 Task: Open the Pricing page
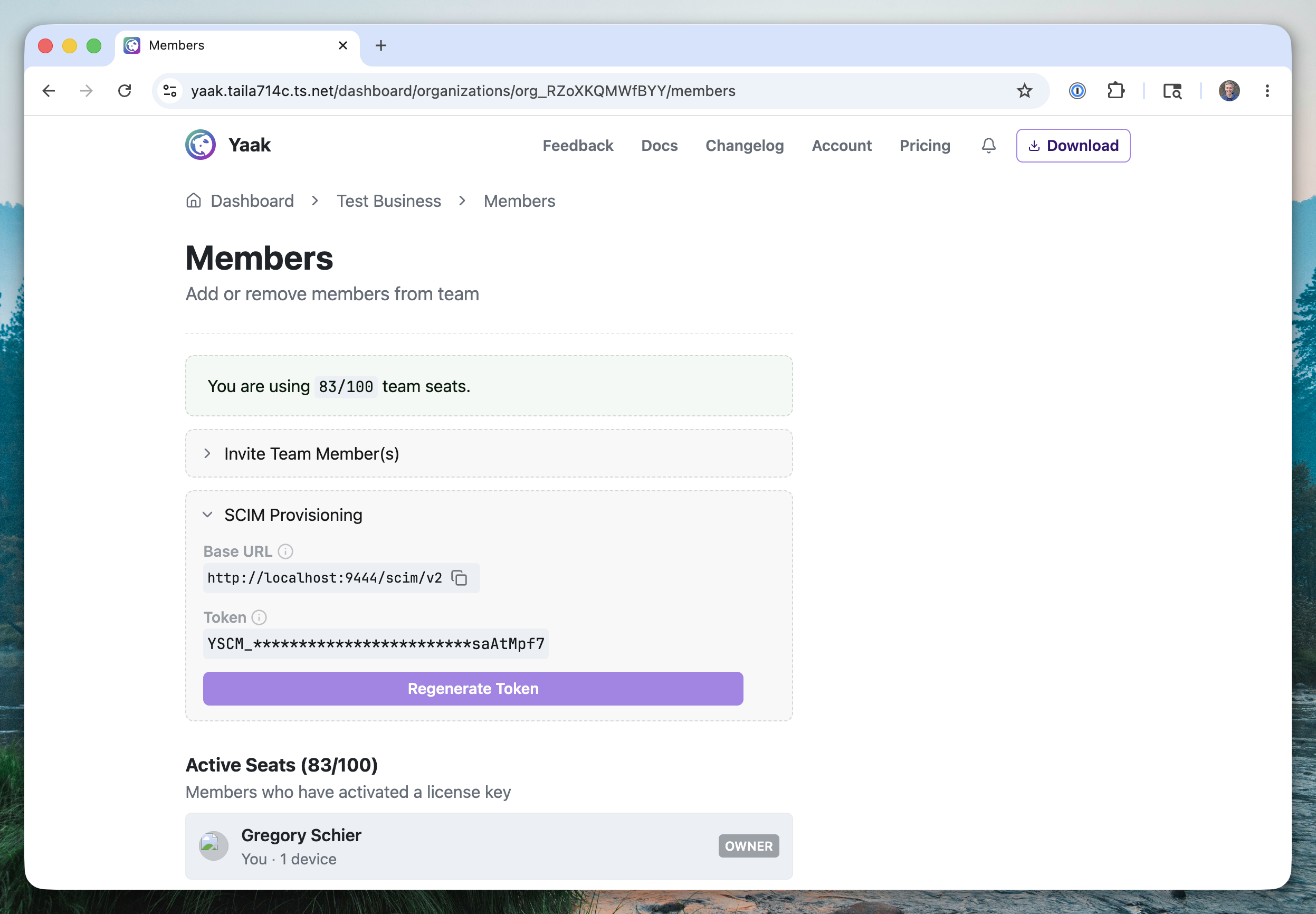coord(925,146)
